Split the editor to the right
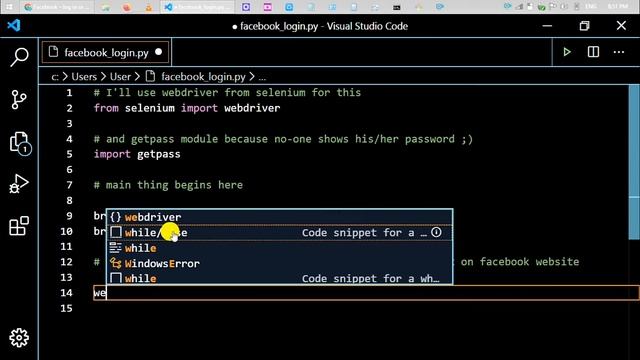The height and width of the screenshot is (360, 640). (x=593, y=52)
